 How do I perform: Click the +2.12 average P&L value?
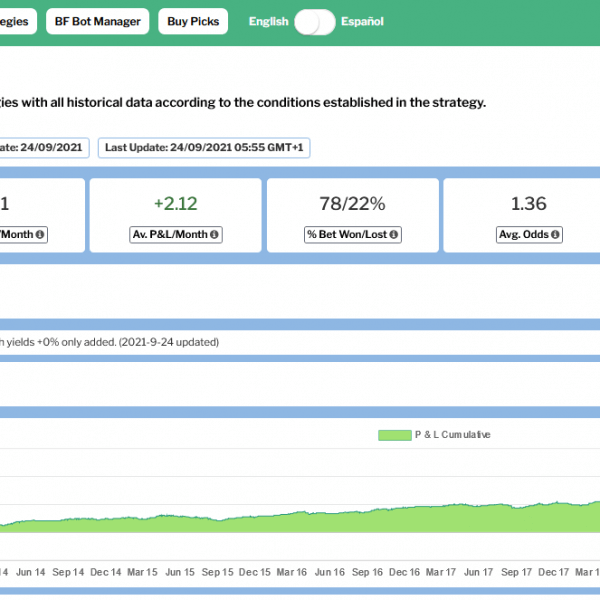(176, 204)
